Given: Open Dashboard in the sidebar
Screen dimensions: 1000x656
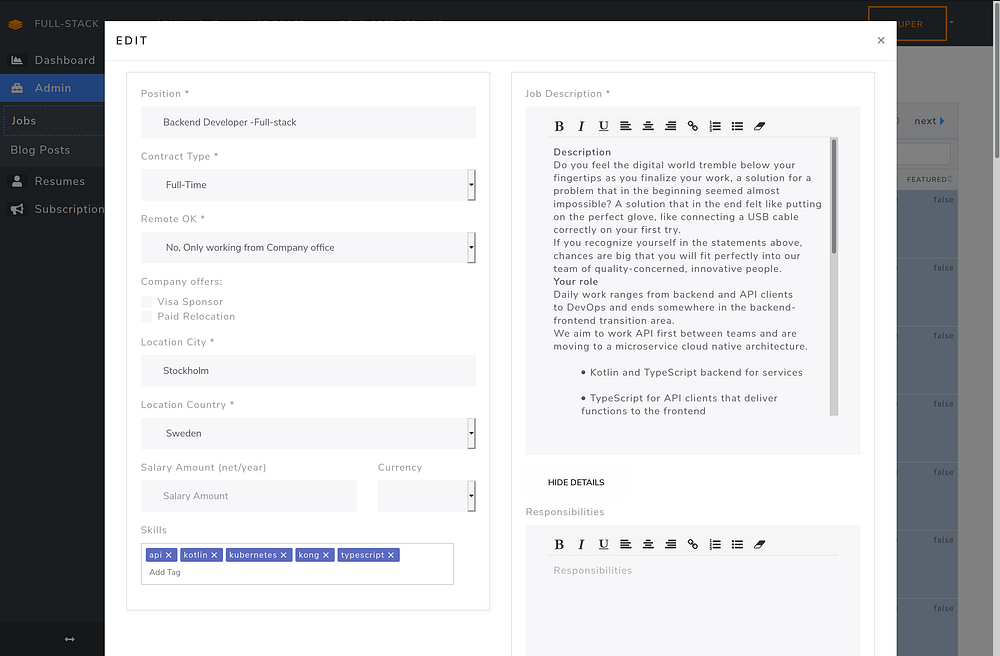Looking at the screenshot, I should [52, 60].
